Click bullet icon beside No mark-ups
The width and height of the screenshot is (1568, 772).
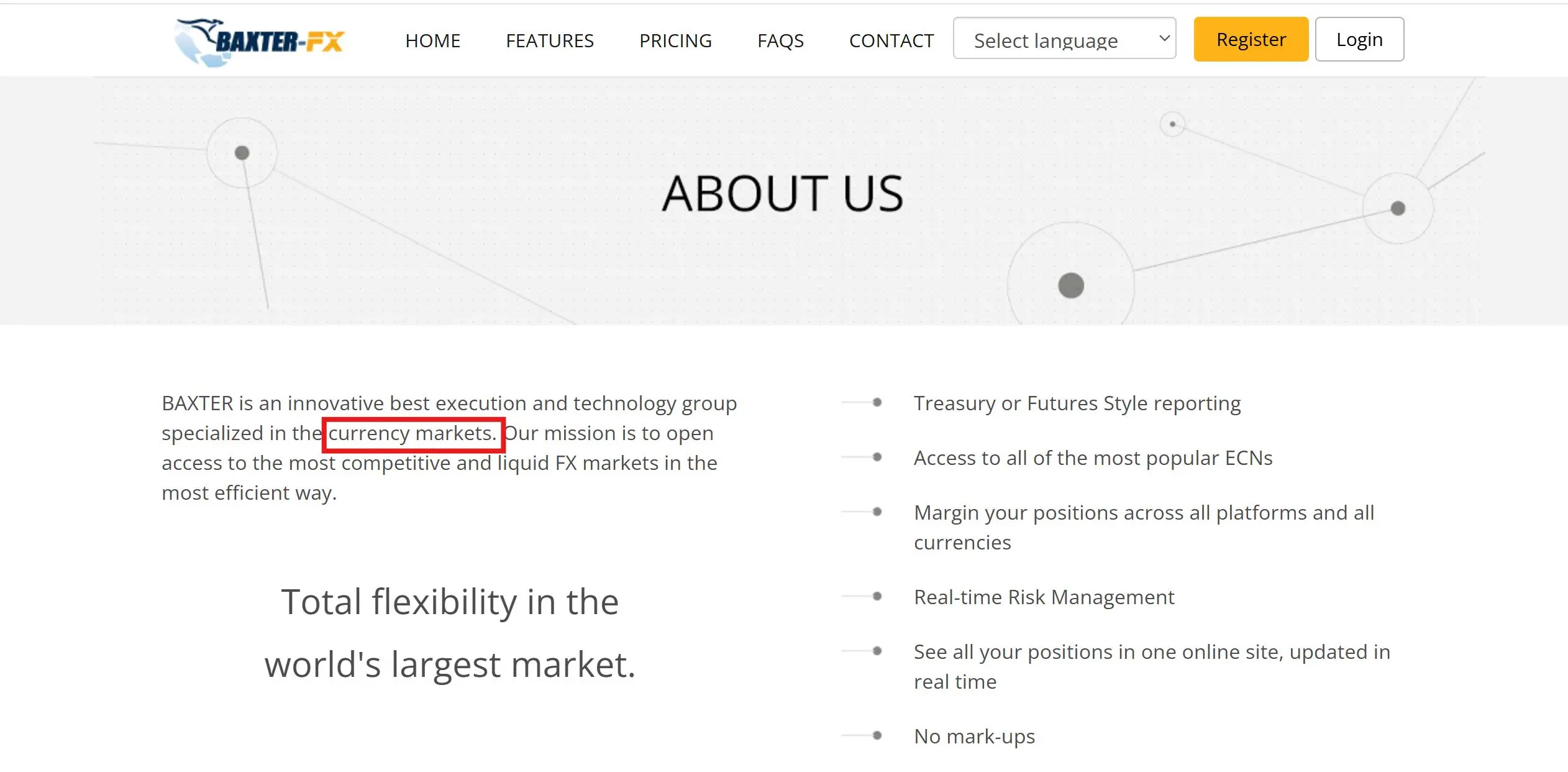pos(877,735)
